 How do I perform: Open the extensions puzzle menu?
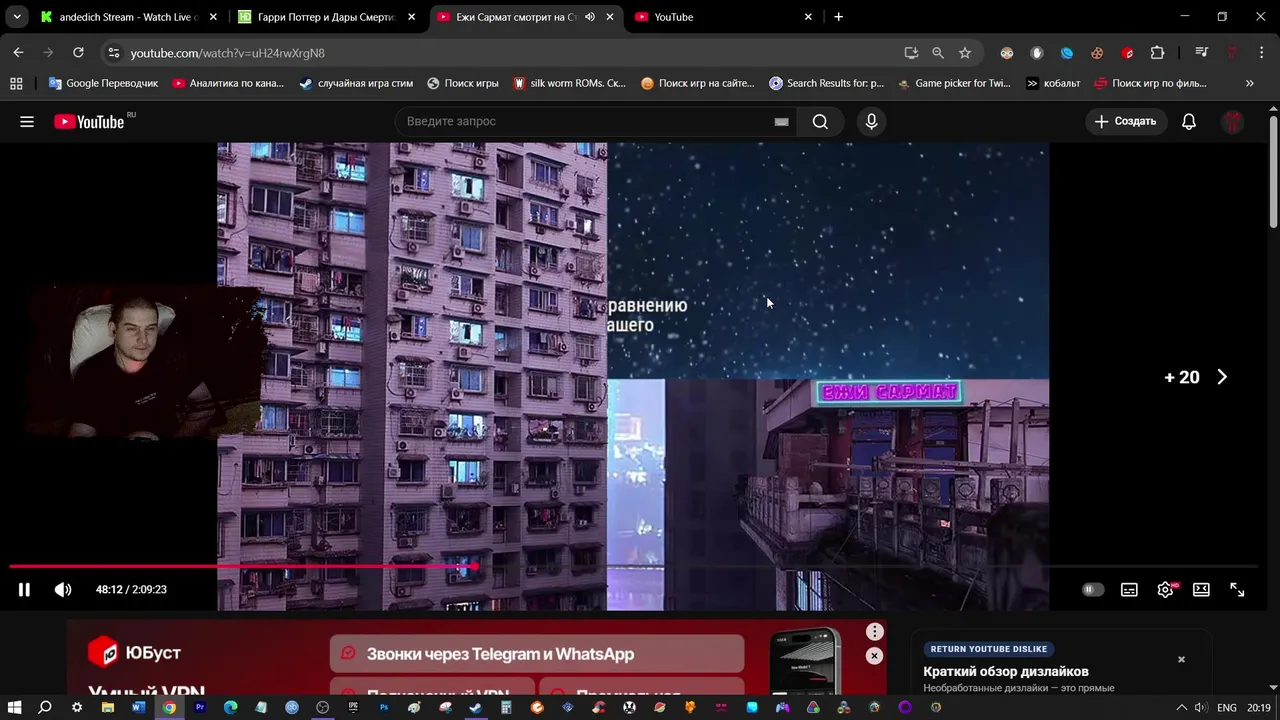point(1157,53)
